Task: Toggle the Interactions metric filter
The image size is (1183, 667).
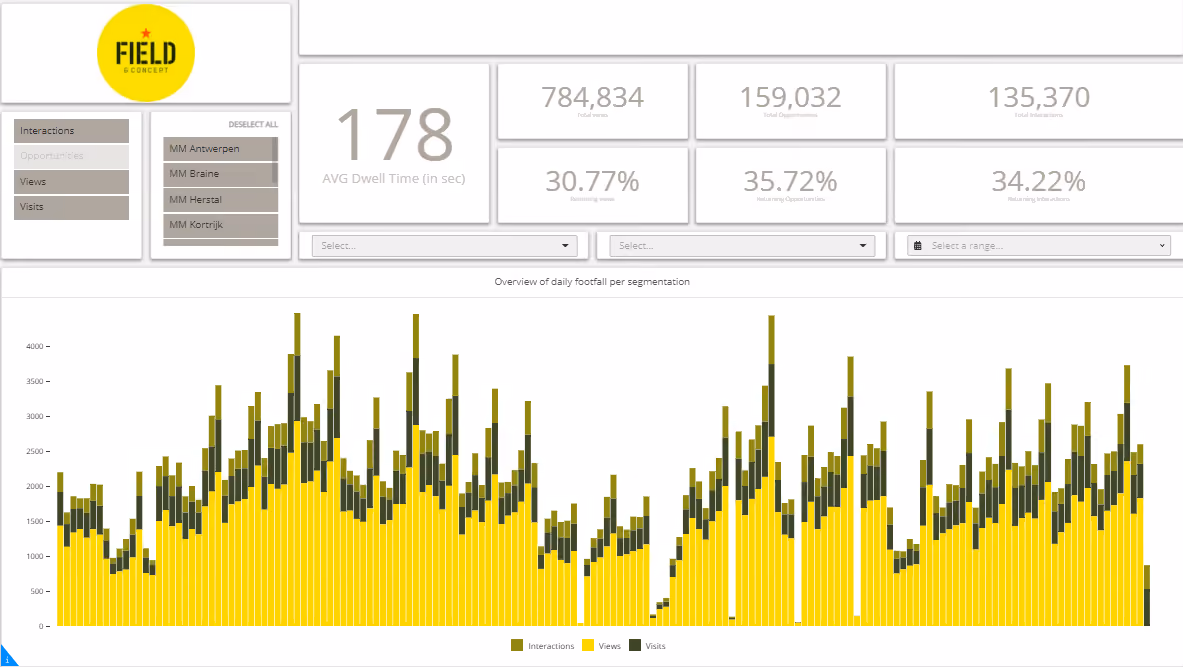Action: (71, 131)
